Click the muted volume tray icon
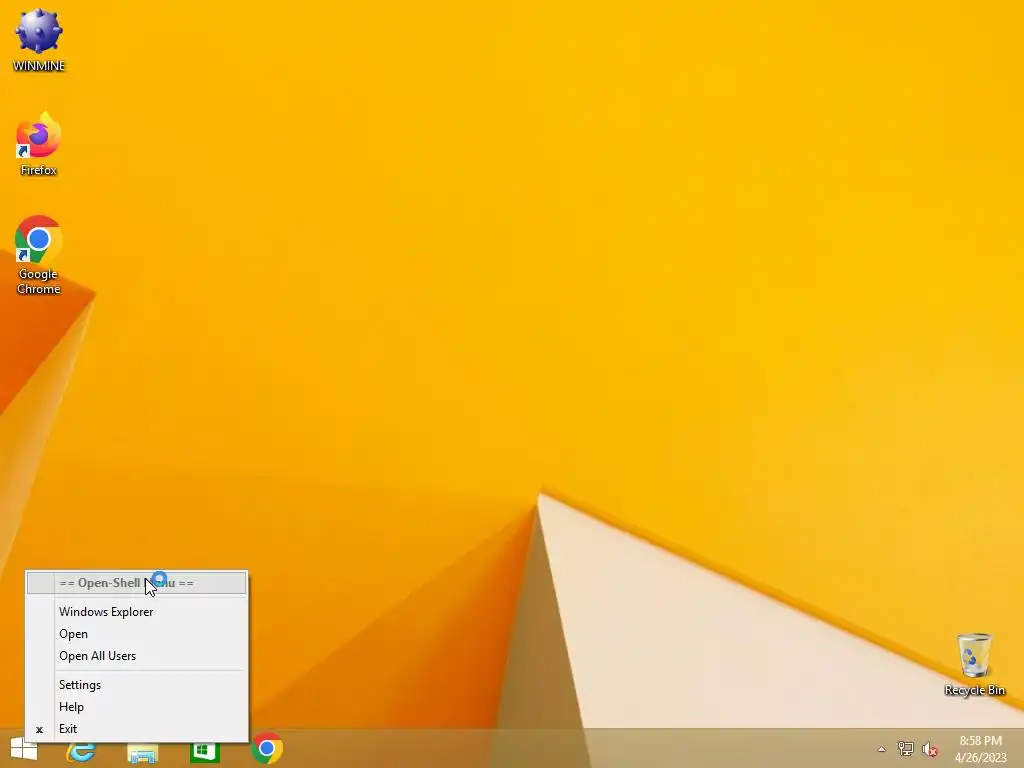 pyautogui.click(x=930, y=749)
